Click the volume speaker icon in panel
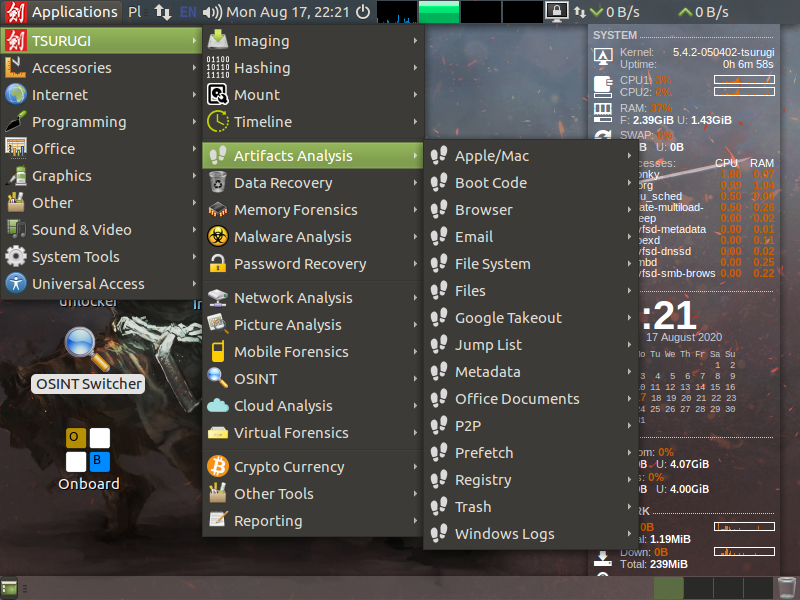This screenshot has width=800, height=600. tap(212, 12)
